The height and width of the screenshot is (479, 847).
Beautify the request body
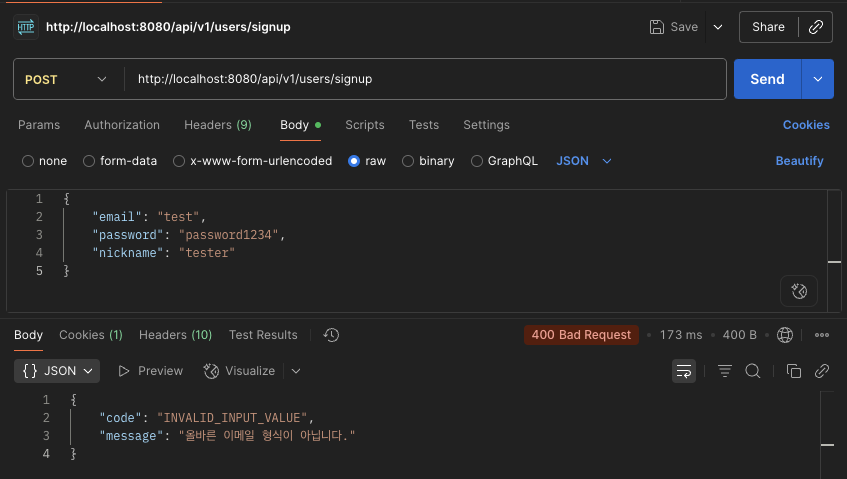(799, 161)
